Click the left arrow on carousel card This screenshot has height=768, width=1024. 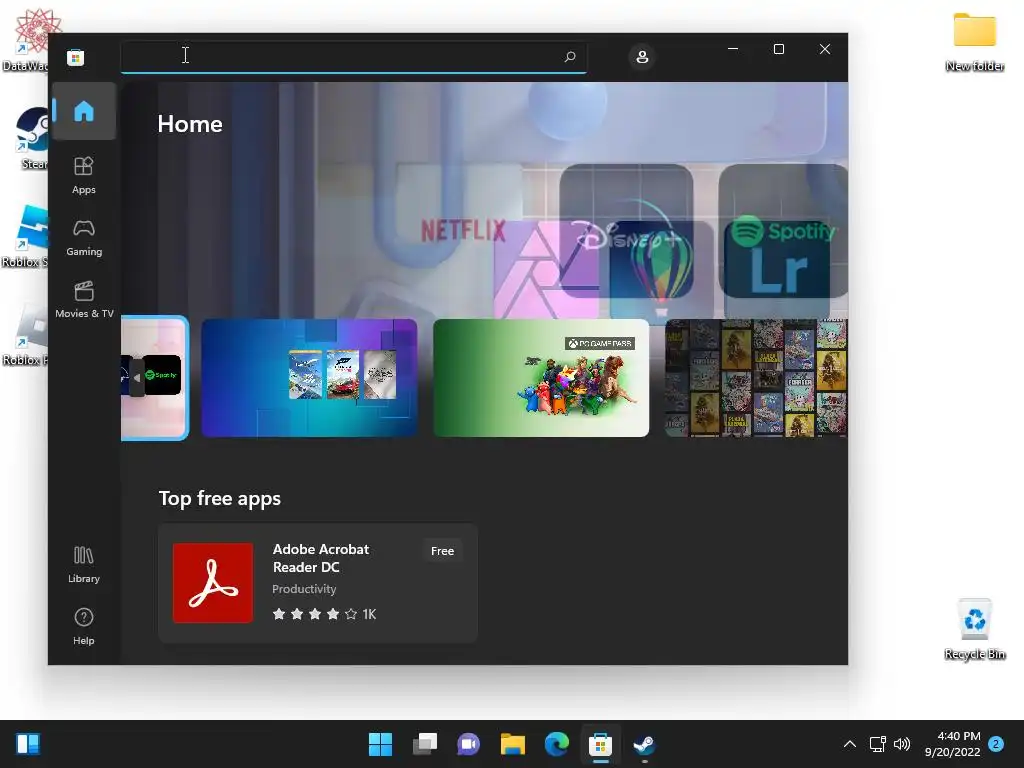(136, 377)
